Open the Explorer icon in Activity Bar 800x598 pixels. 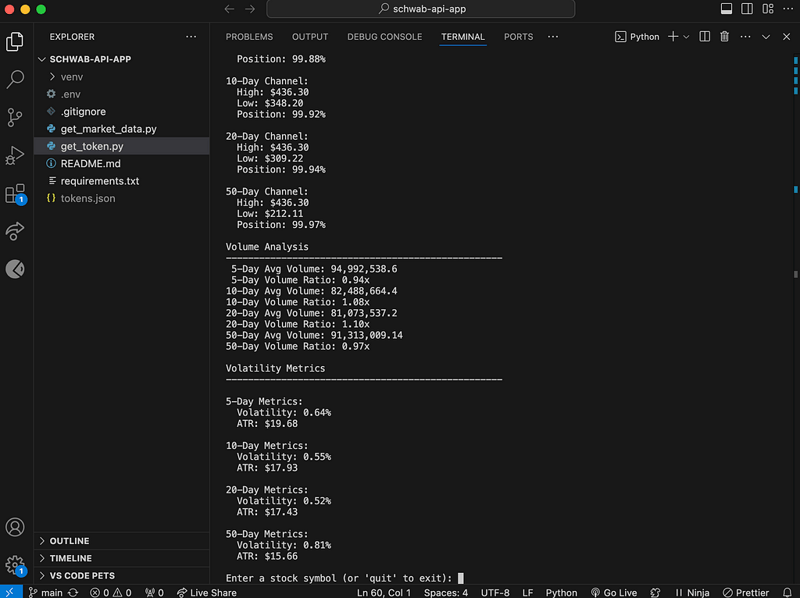coord(15,42)
